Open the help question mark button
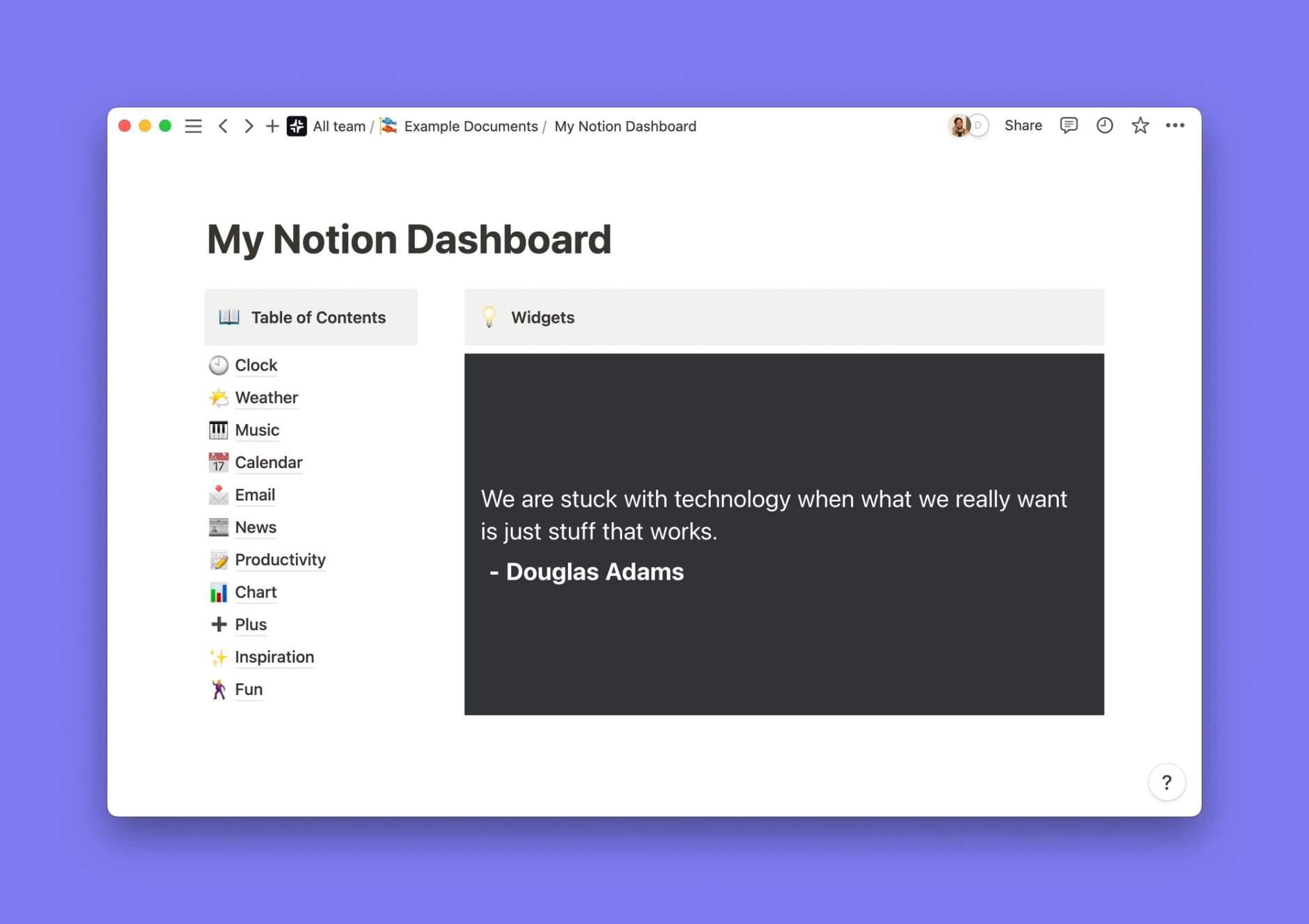 point(1167,782)
